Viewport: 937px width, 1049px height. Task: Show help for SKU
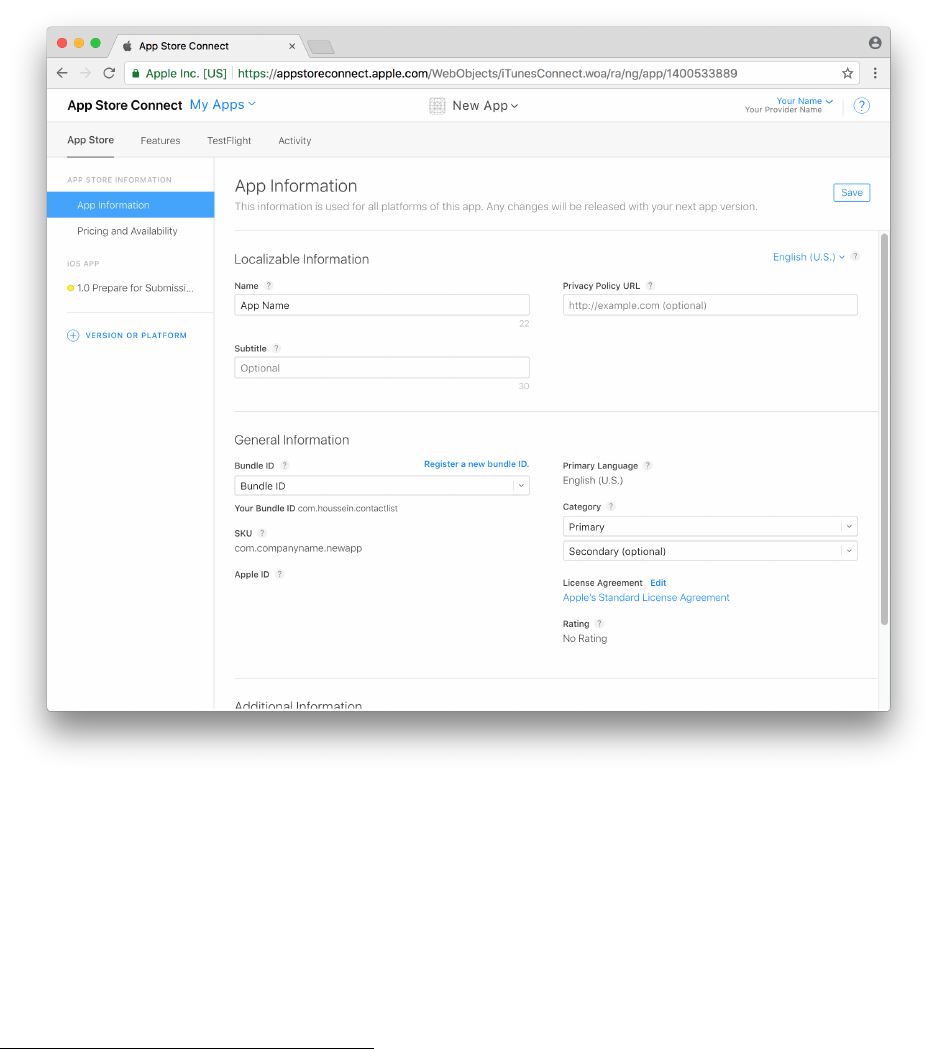262,533
